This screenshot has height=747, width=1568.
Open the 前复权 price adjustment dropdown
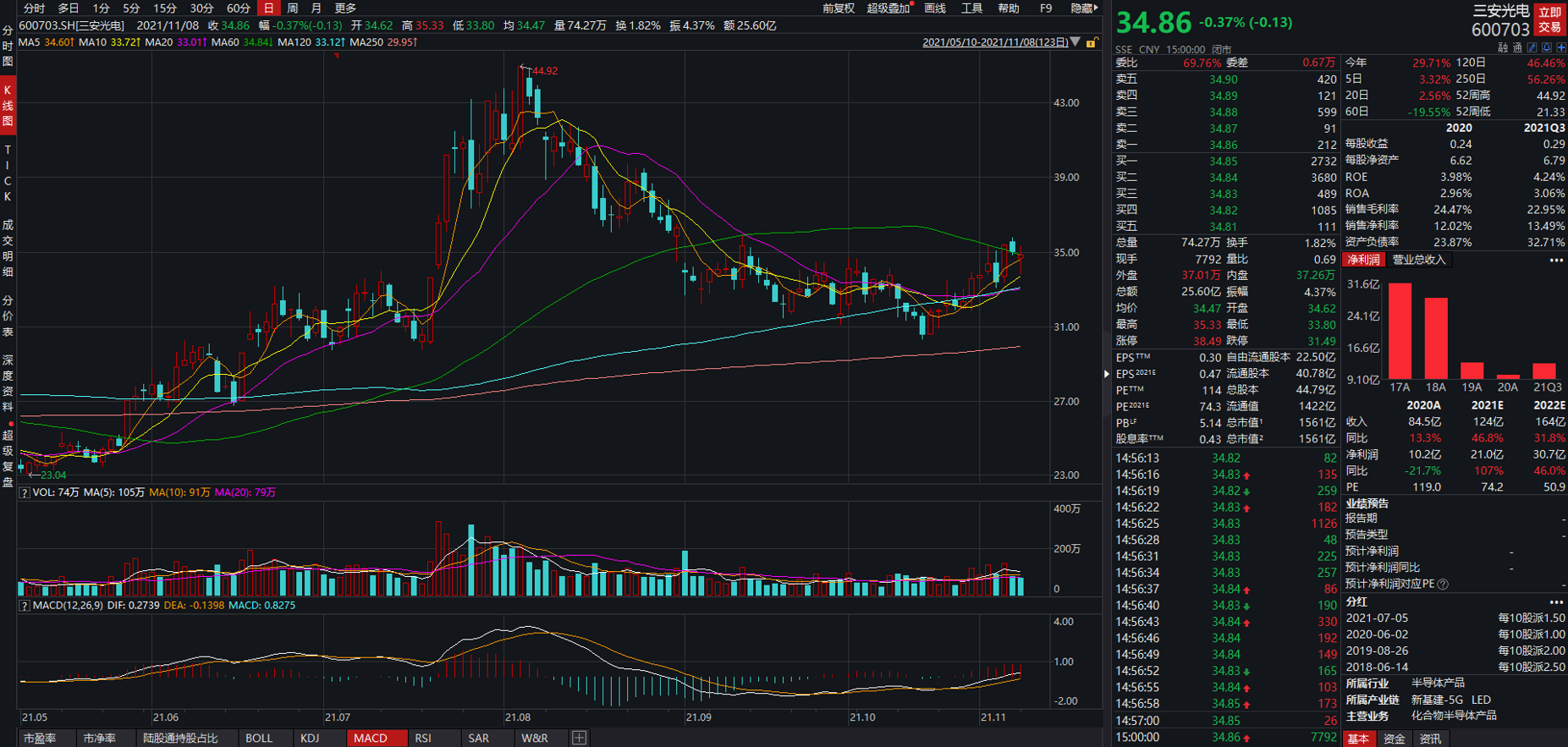(x=838, y=8)
